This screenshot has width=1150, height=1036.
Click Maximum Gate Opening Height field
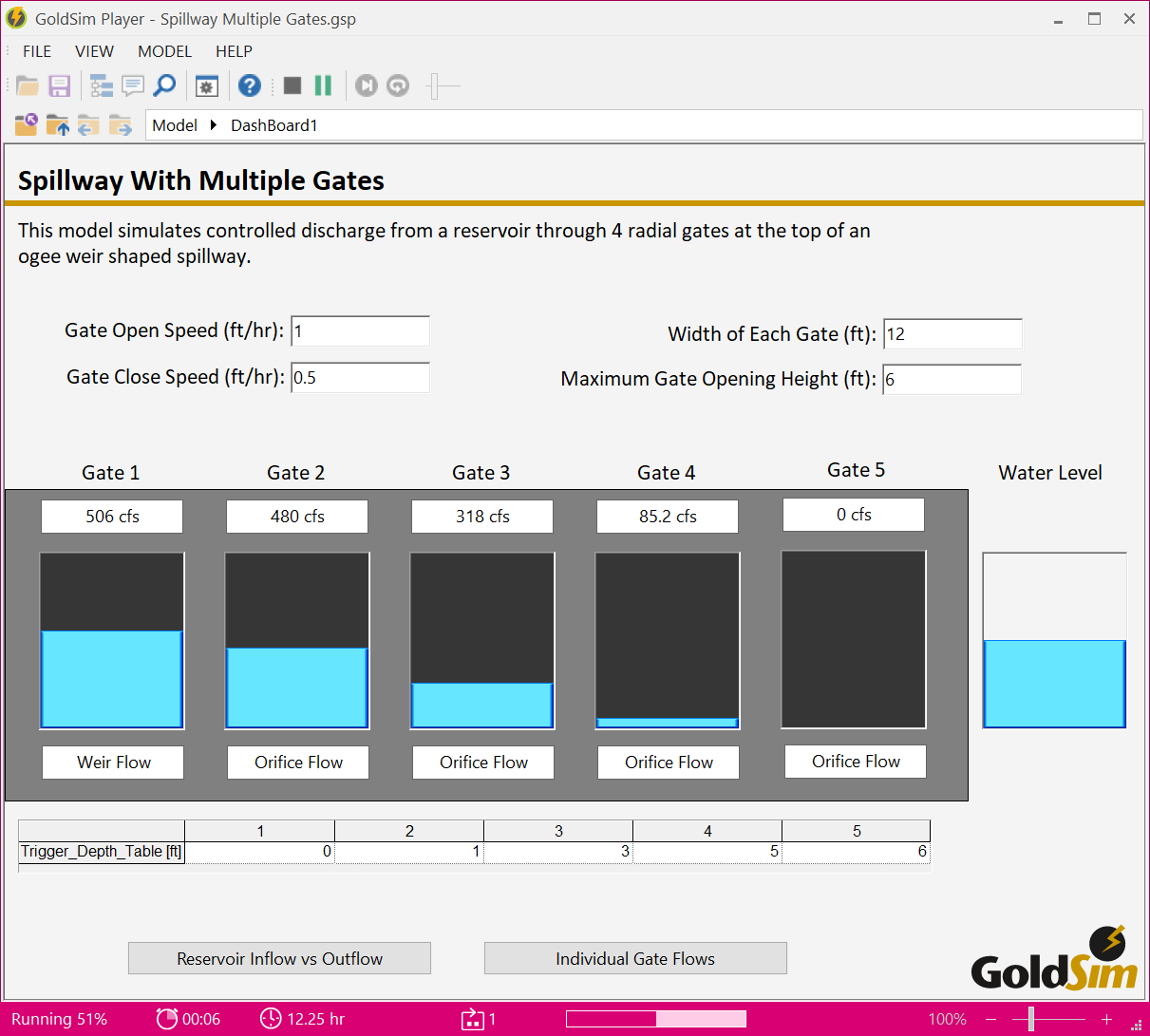pos(952,379)
